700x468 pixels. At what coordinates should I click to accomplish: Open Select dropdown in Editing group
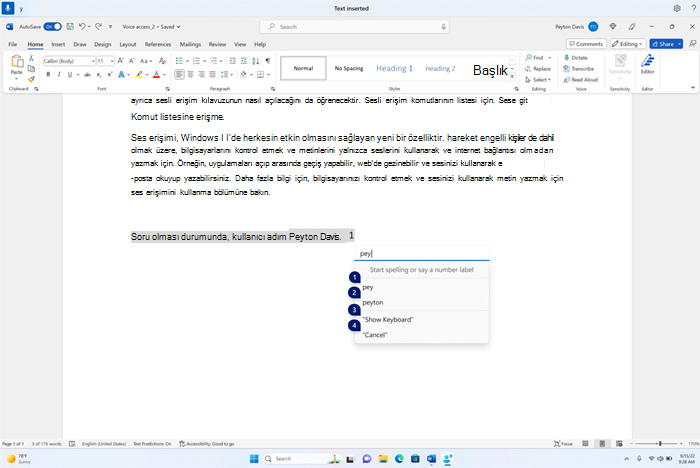pos(538,79)
